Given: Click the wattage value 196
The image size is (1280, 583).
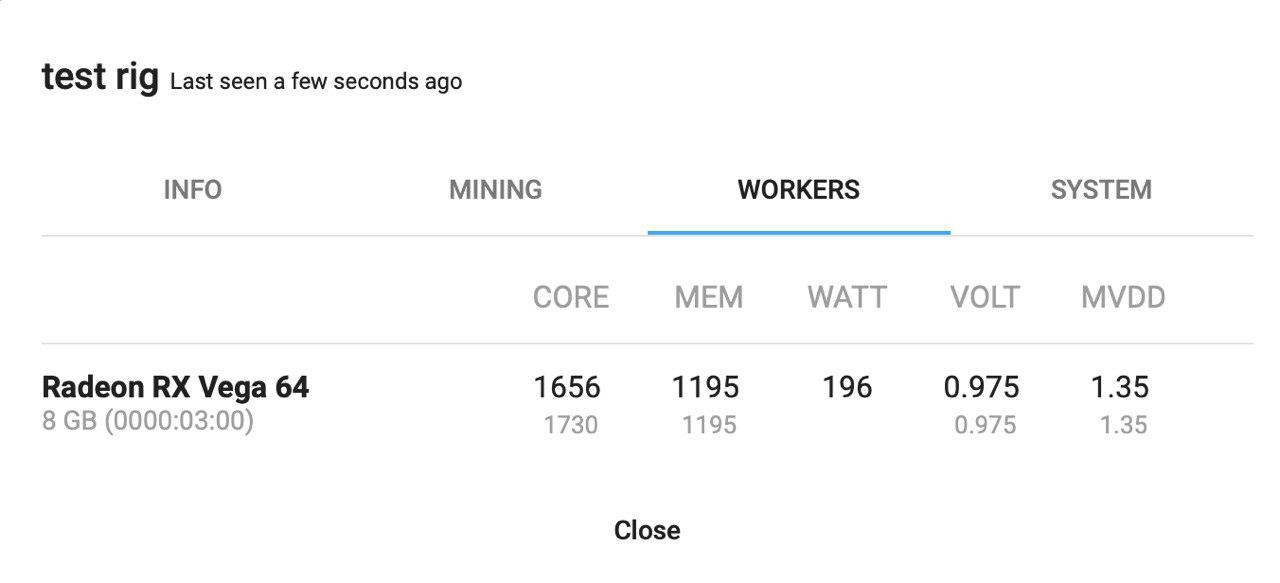Looking at the screenshot, I should (x=847, y=387).
